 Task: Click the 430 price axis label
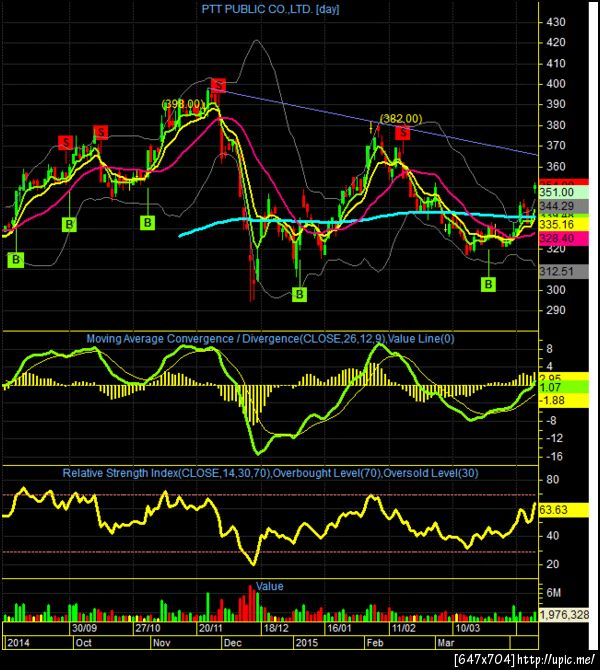coord(556,22)
